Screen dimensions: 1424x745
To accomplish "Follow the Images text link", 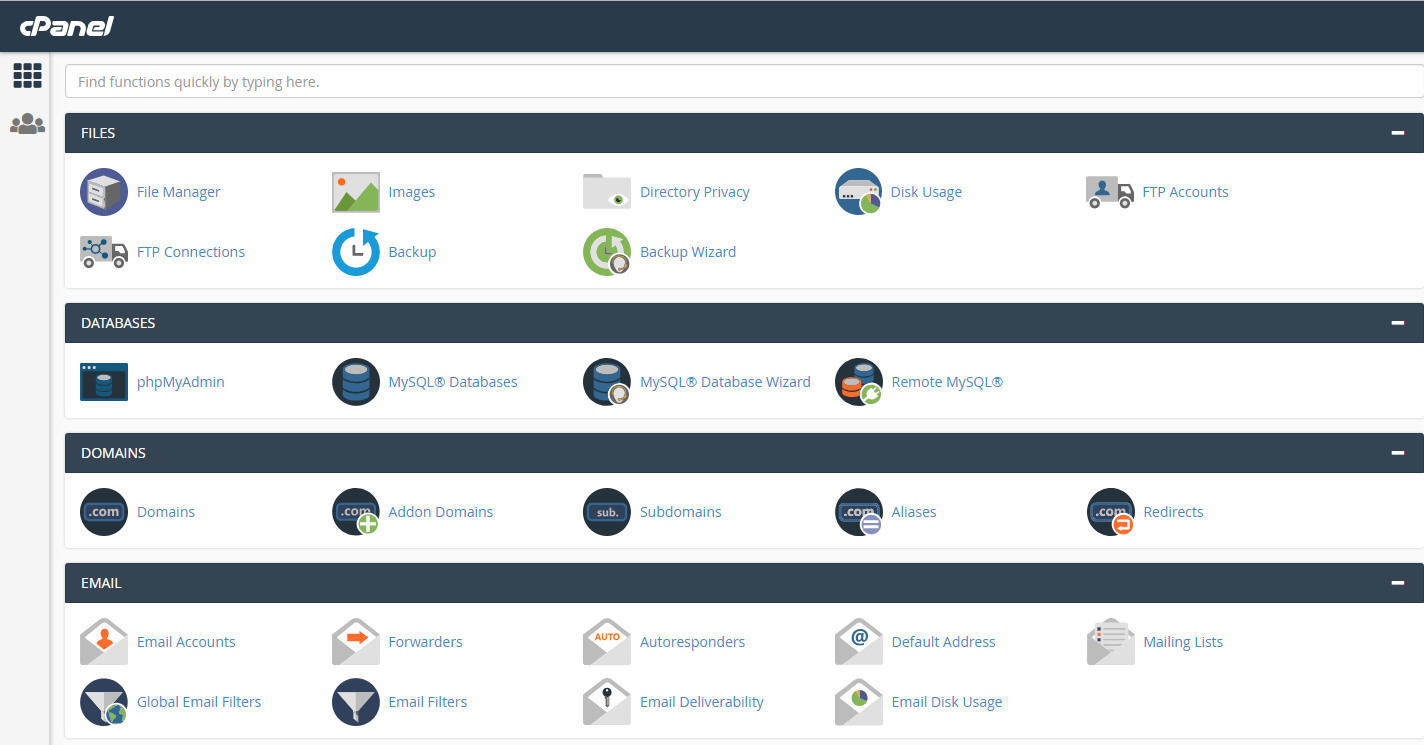I will pos(412,192).
